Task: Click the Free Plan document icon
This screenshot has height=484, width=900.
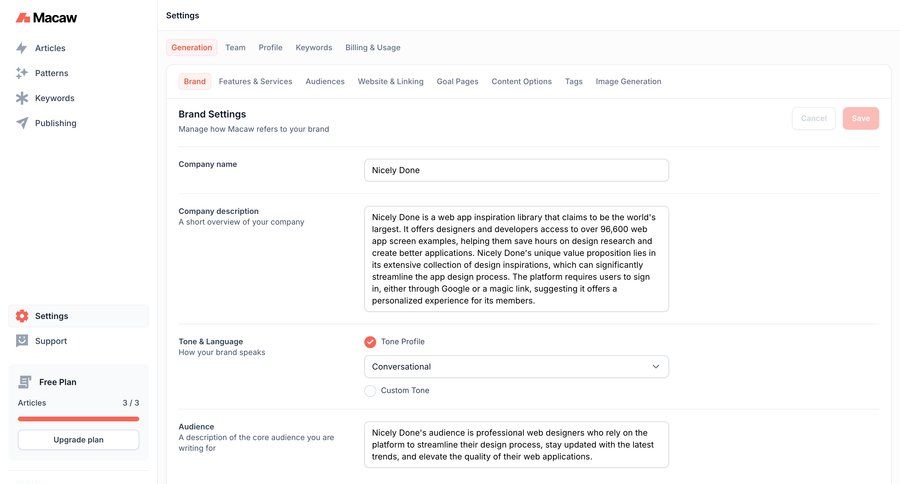Action: click(25, 382)
